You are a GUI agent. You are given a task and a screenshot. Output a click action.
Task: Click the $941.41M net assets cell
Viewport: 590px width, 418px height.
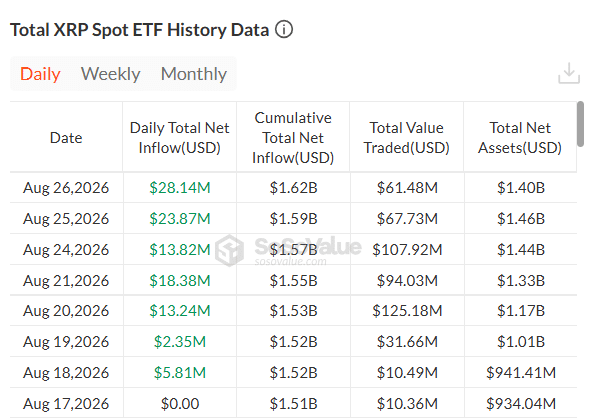(x=521, y=372)
